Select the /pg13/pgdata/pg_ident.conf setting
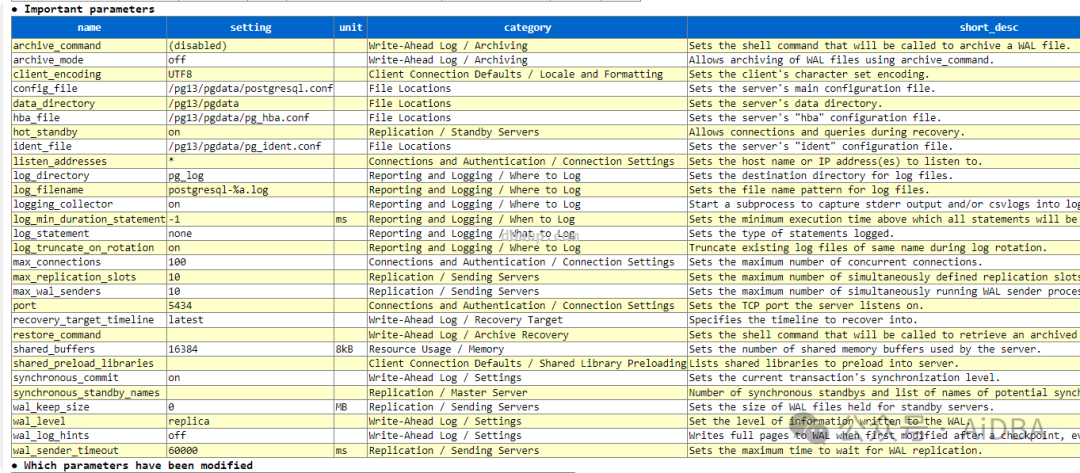Screen dimensions: 1080x473 click(245, 147)
